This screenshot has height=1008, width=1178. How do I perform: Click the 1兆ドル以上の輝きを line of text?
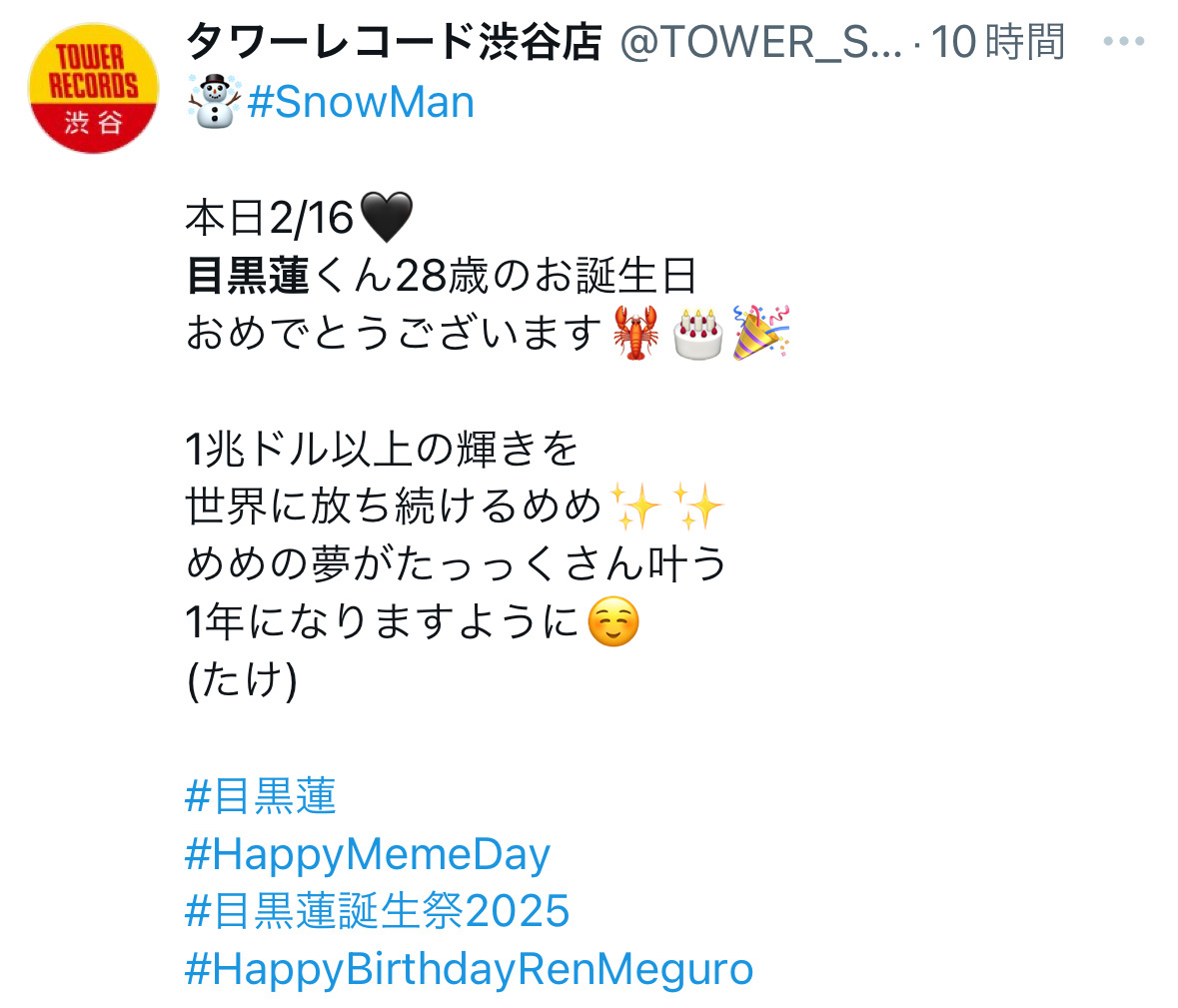pyautogui.click(x=382, y=449)
